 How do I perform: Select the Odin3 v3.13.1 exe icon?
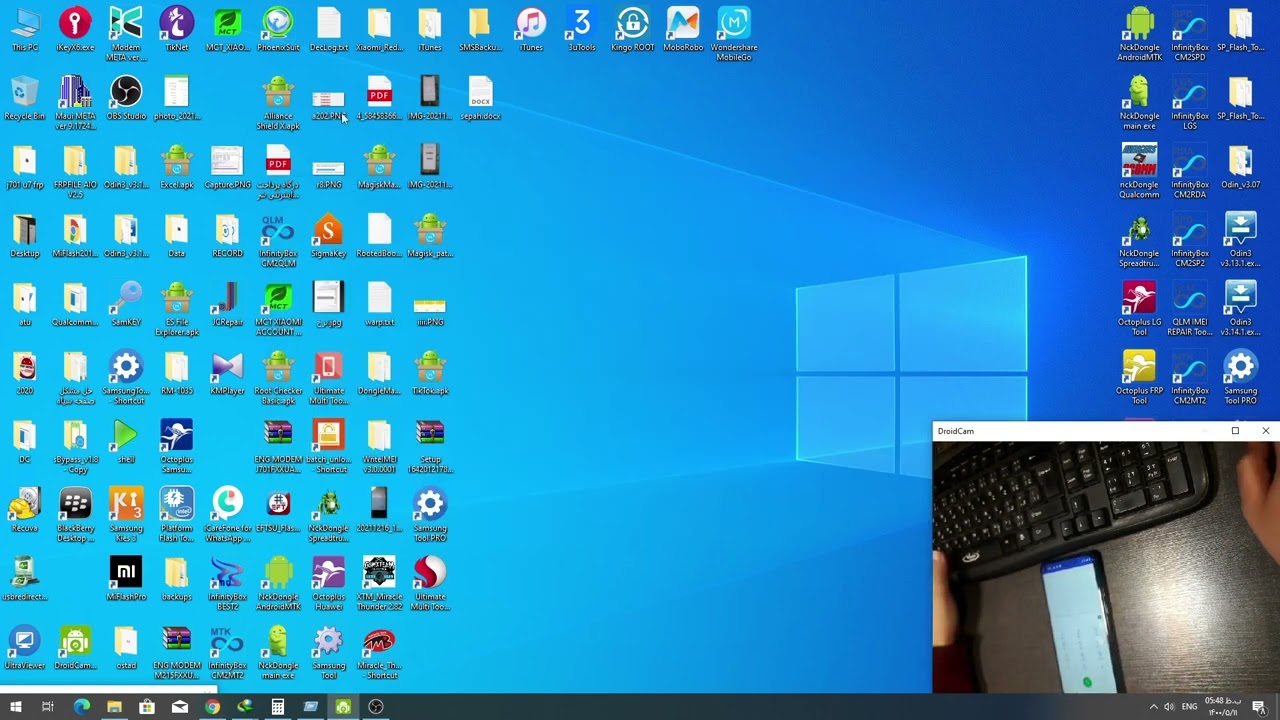pos(1240,241)
